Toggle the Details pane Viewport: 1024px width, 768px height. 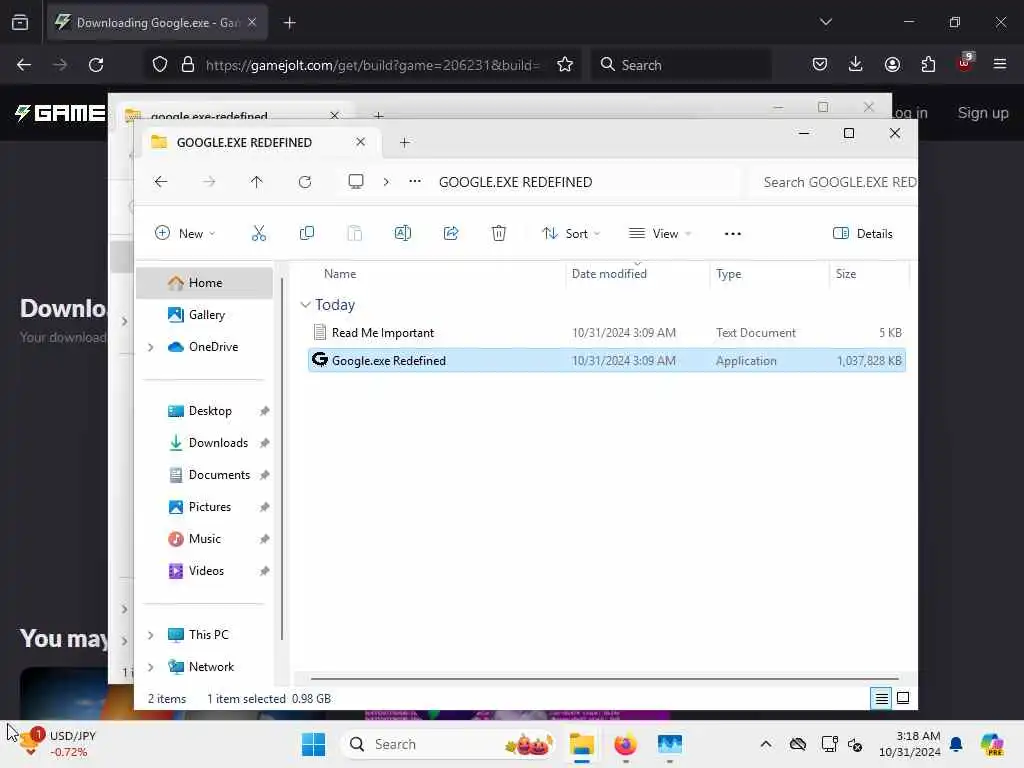point(863,234)
